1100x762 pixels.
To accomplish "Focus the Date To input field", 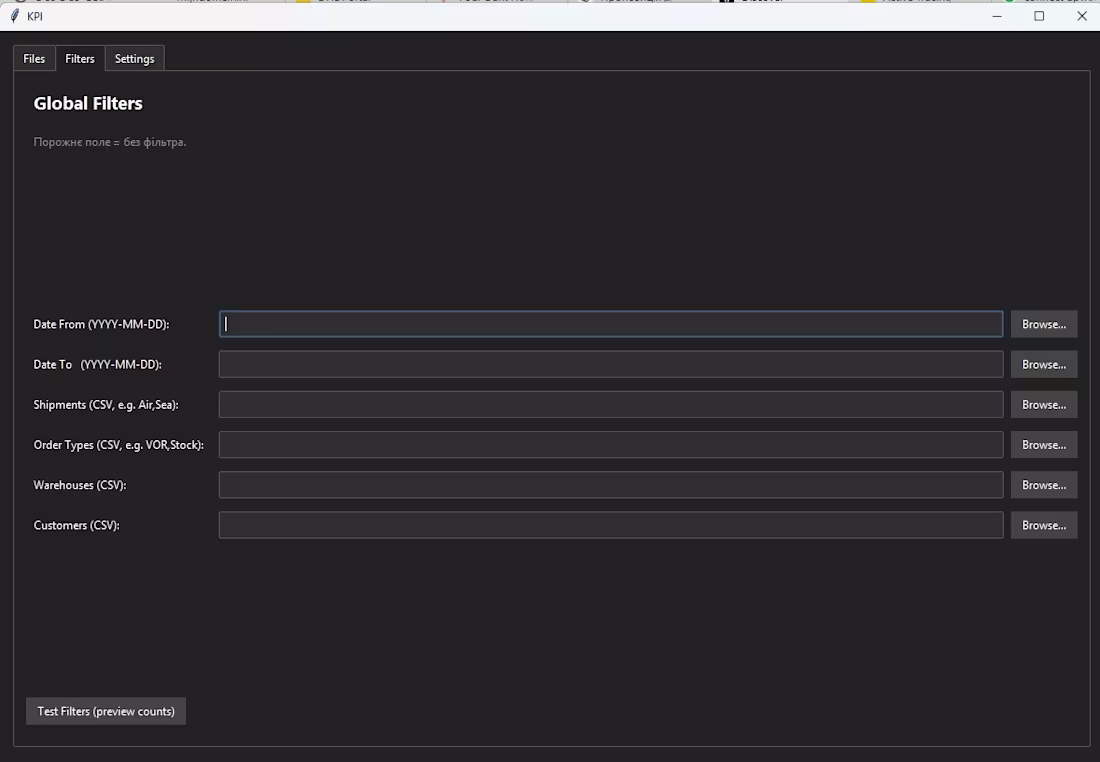I will [610, 364].
